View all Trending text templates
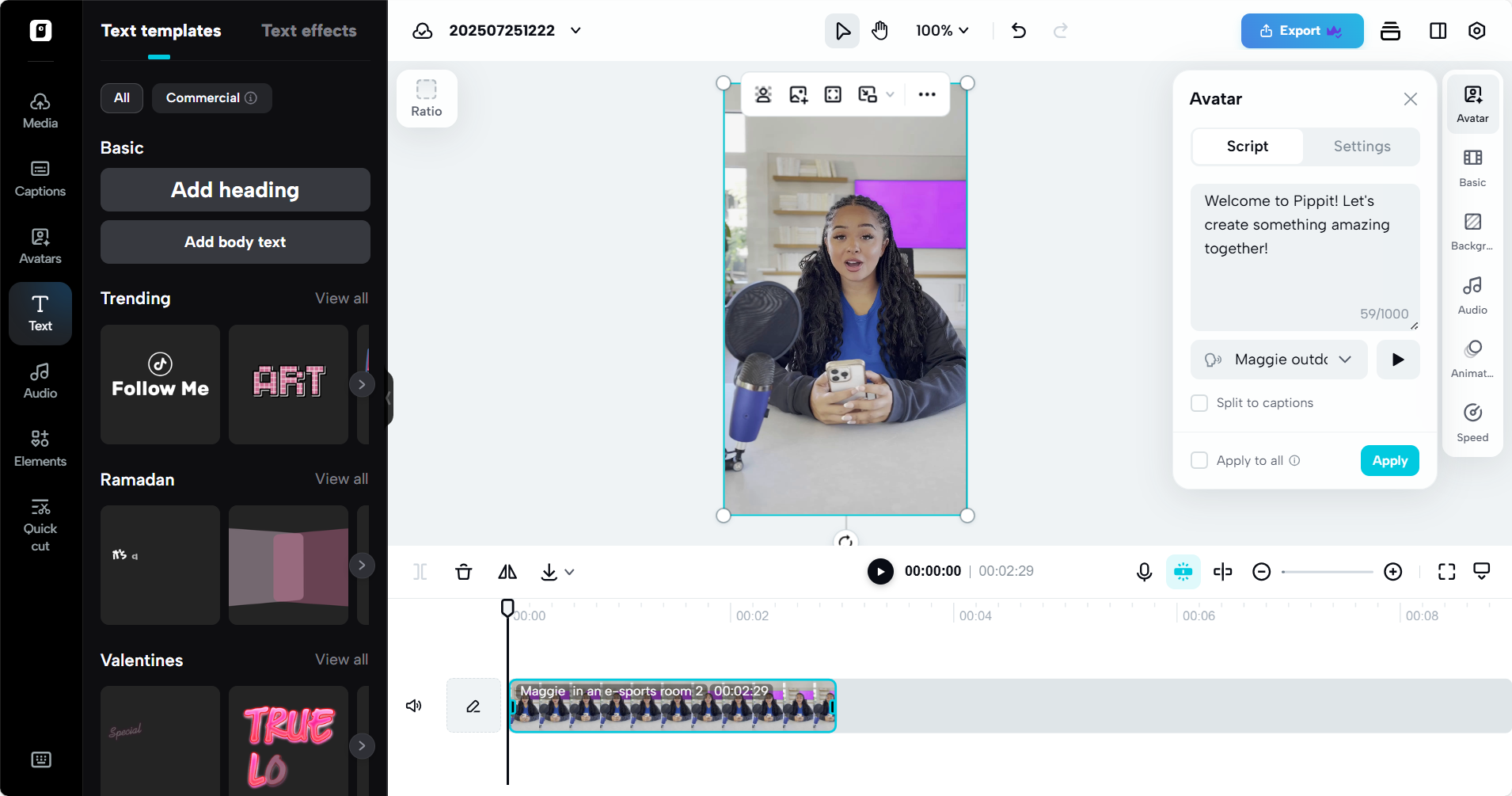The width and height of the screenshot is (1512, 796). (341, 298)
